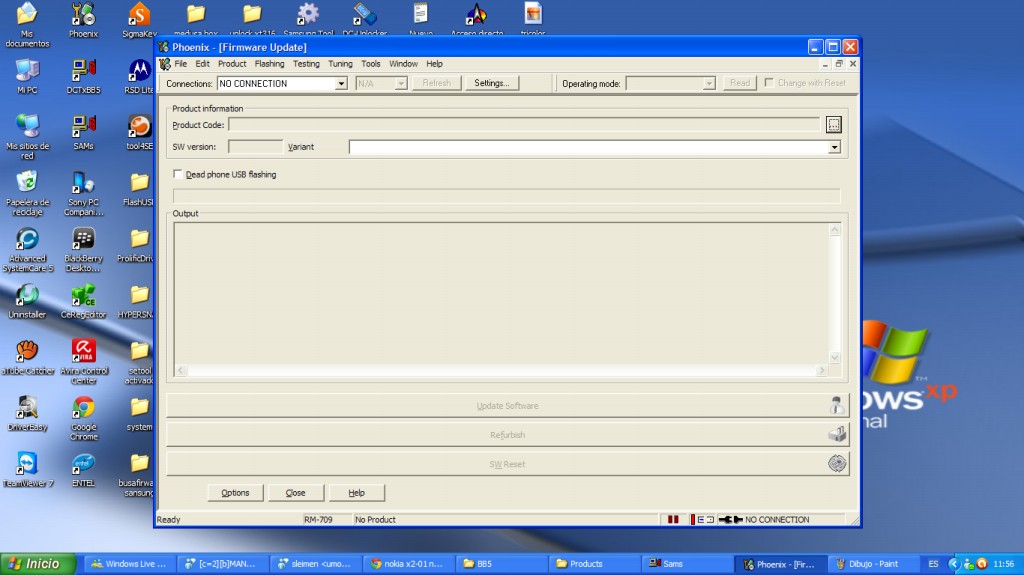The height and width of the screenshot is (575, 1024).
Task: Launch Google Chrome desktop shortcut
Action: point(84,418)
